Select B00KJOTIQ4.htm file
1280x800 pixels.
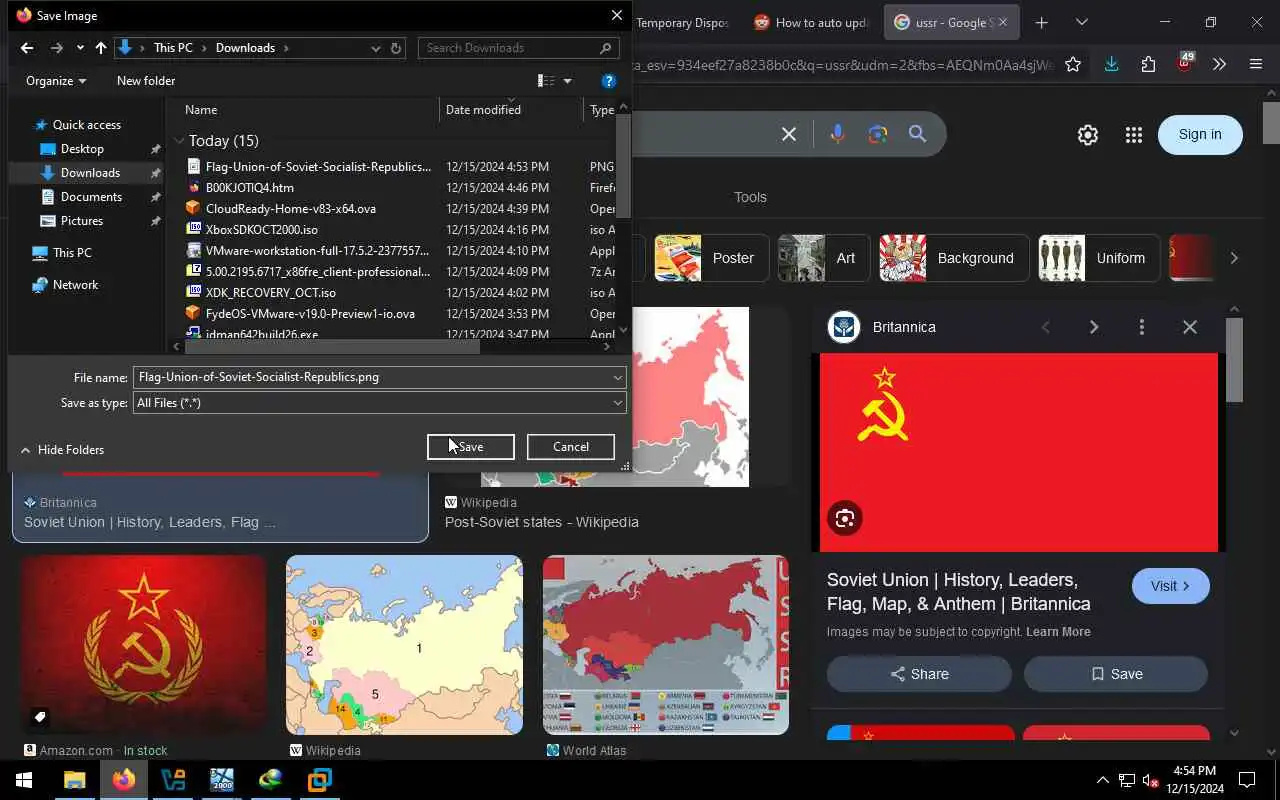(x=249, y=188)
